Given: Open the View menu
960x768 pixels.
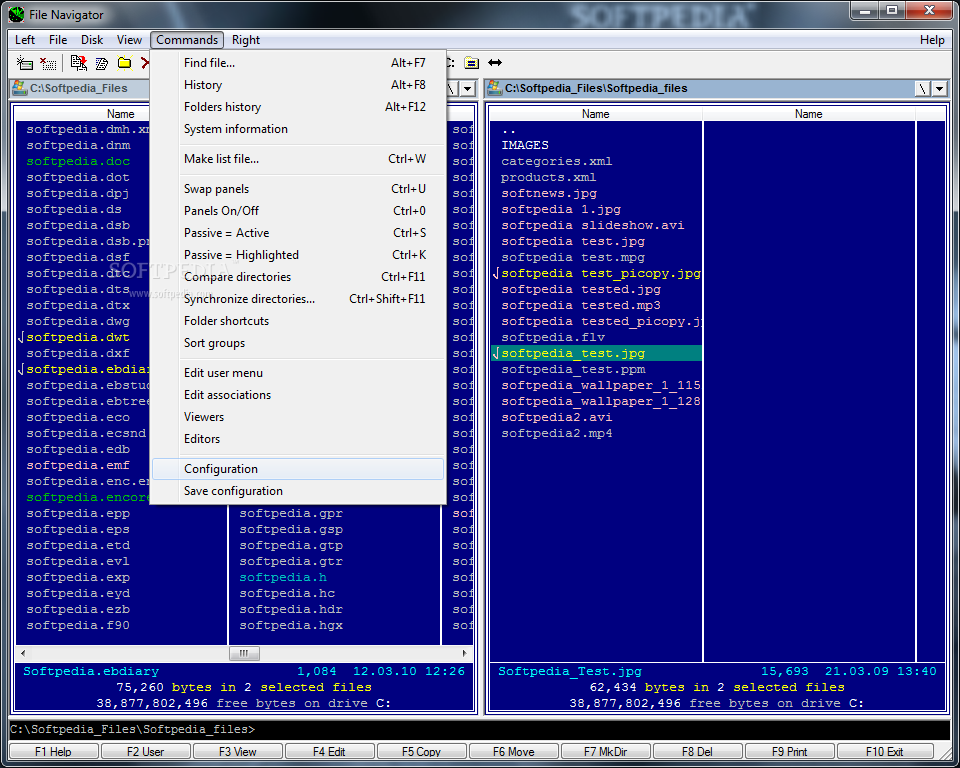Looking at the screenshot, I should coord(129,40).
